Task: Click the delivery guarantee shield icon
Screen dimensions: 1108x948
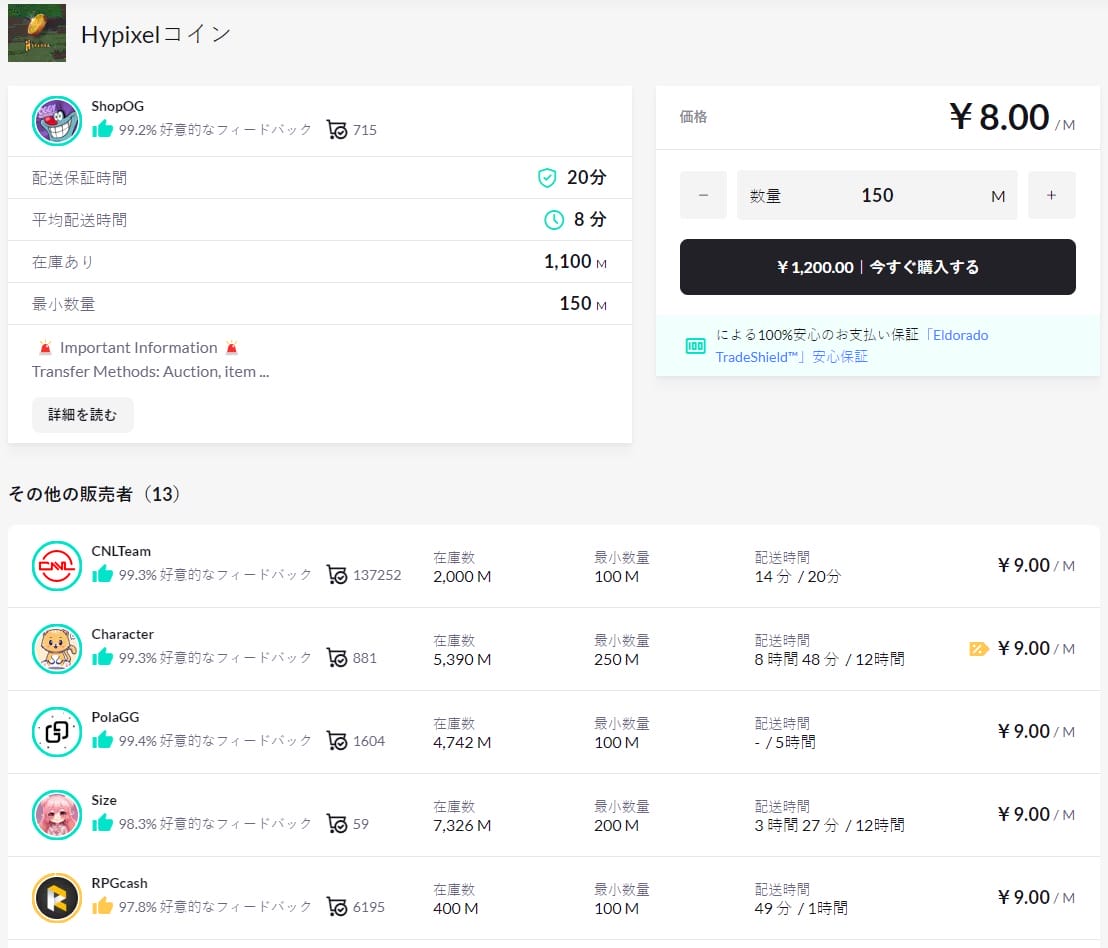Action: click(546, 178)
